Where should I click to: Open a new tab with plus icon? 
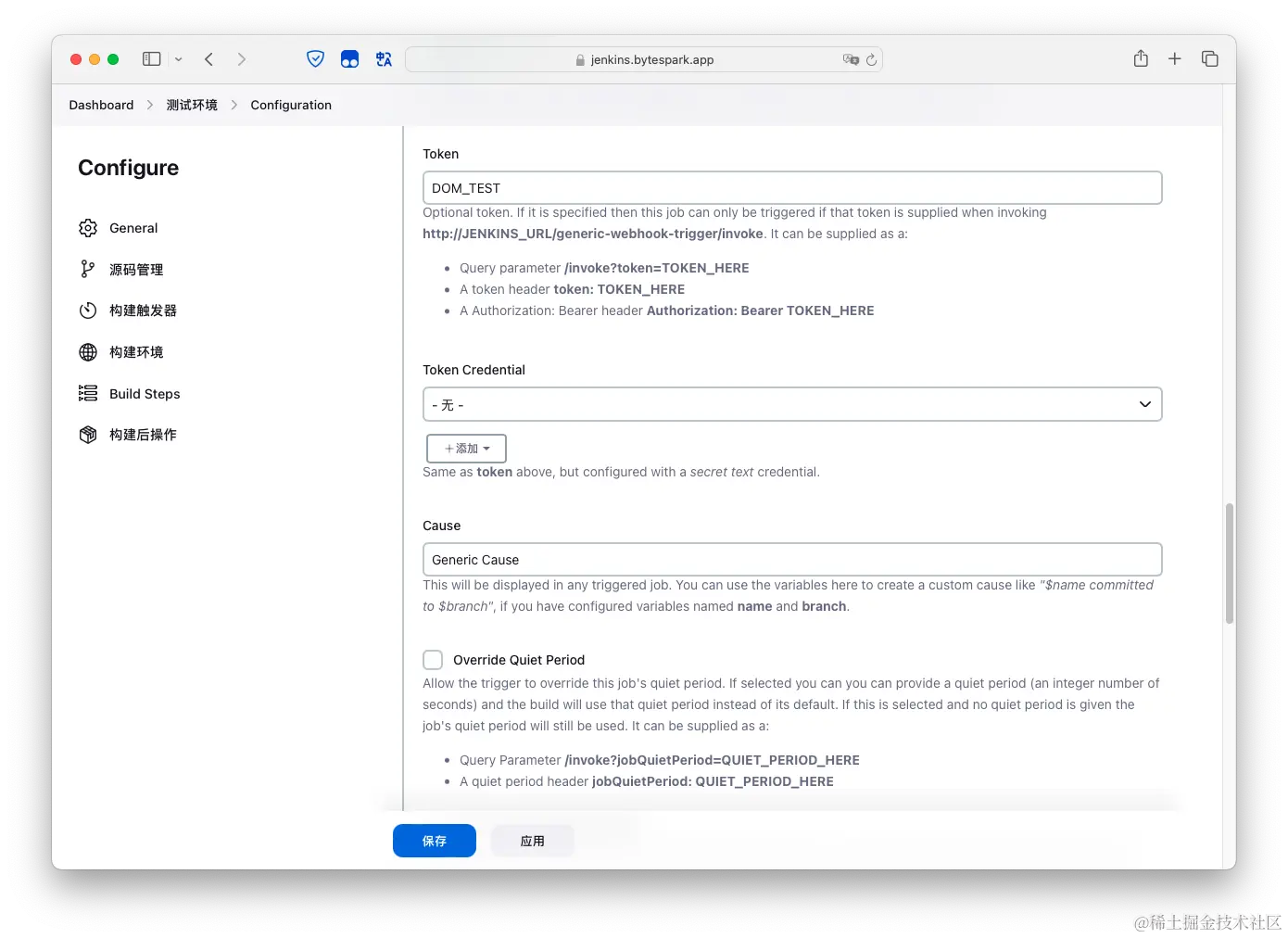[1175, 59]
